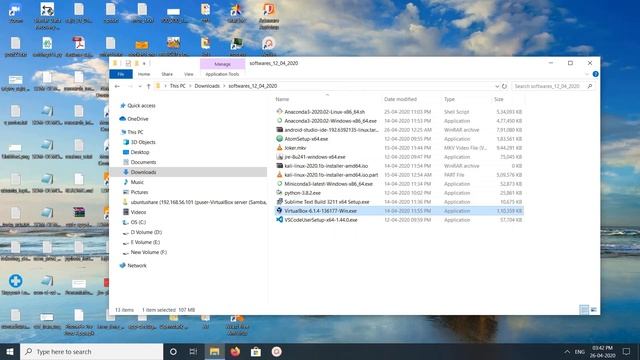Select Network in navigation pane

137,266
